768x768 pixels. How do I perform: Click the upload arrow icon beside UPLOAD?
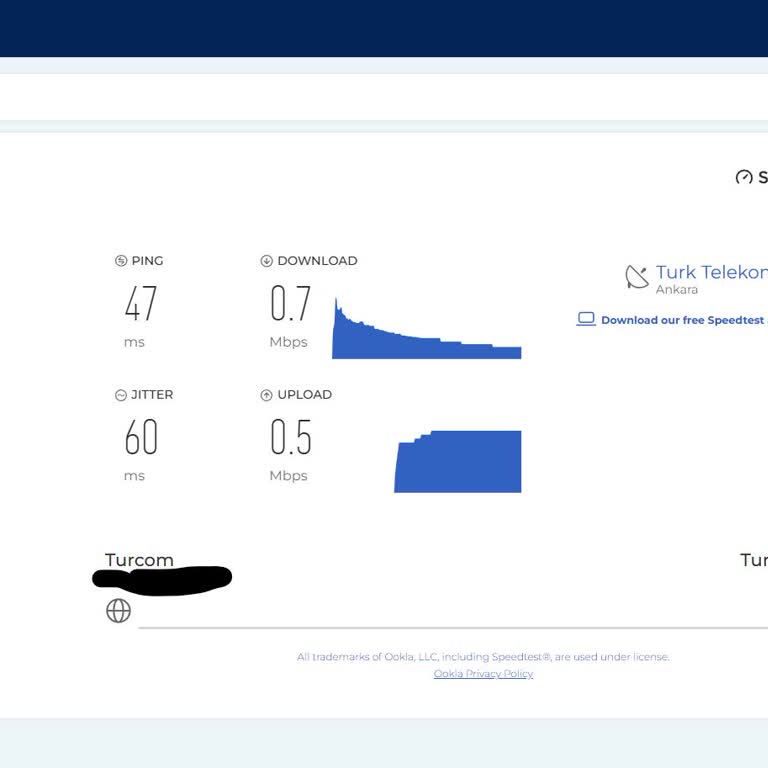coord(266,395)
